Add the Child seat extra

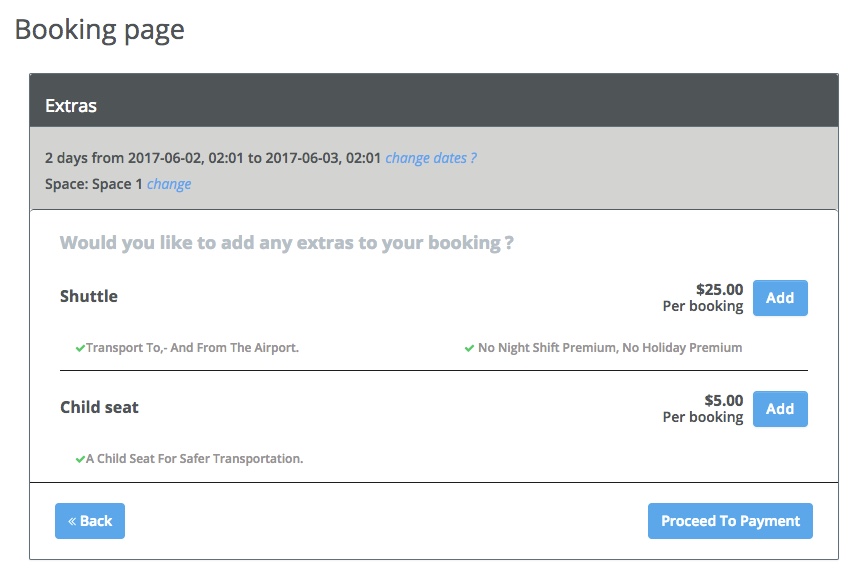click(779, 409)
